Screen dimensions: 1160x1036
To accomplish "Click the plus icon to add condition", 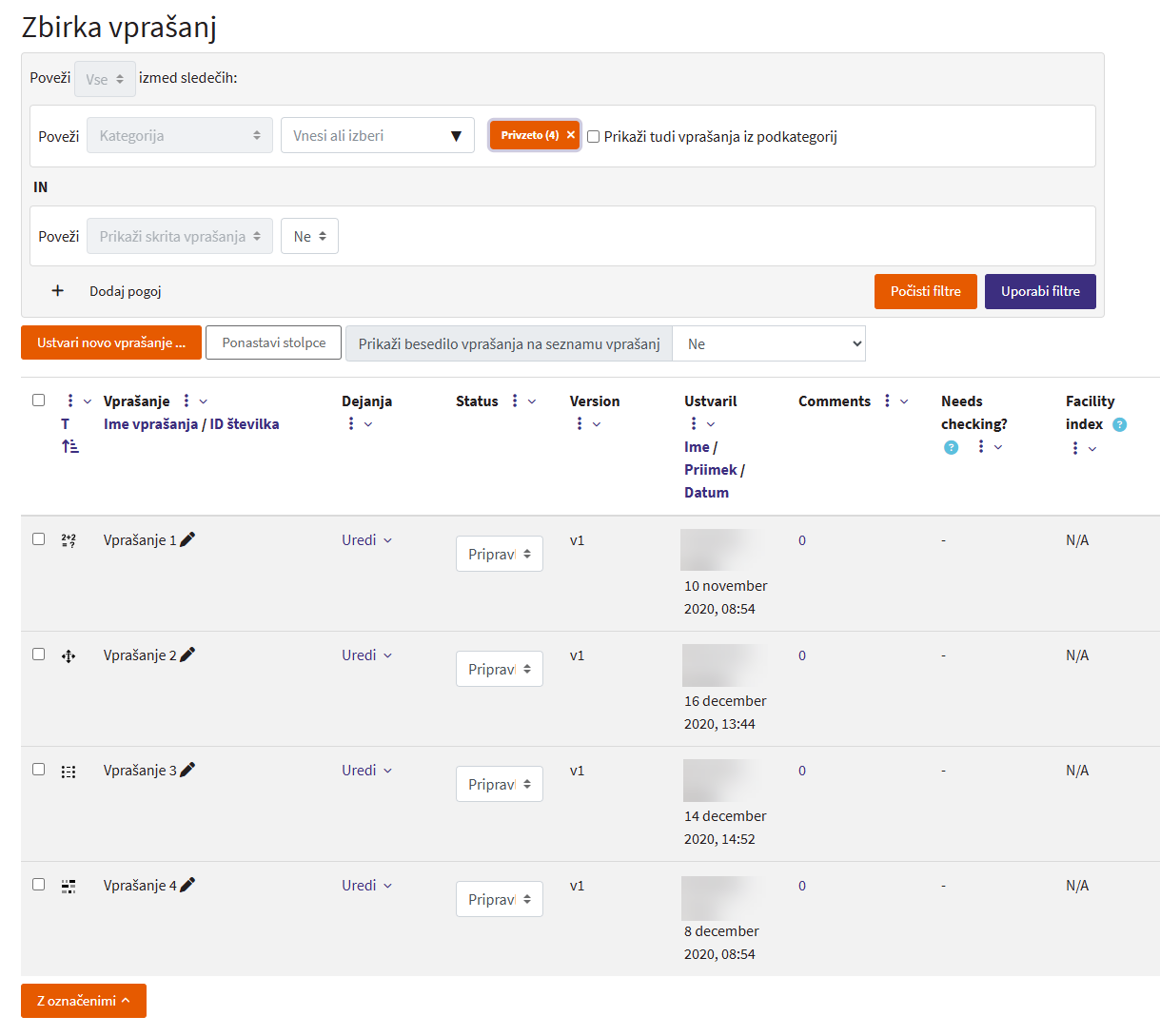I will [58, 291].
